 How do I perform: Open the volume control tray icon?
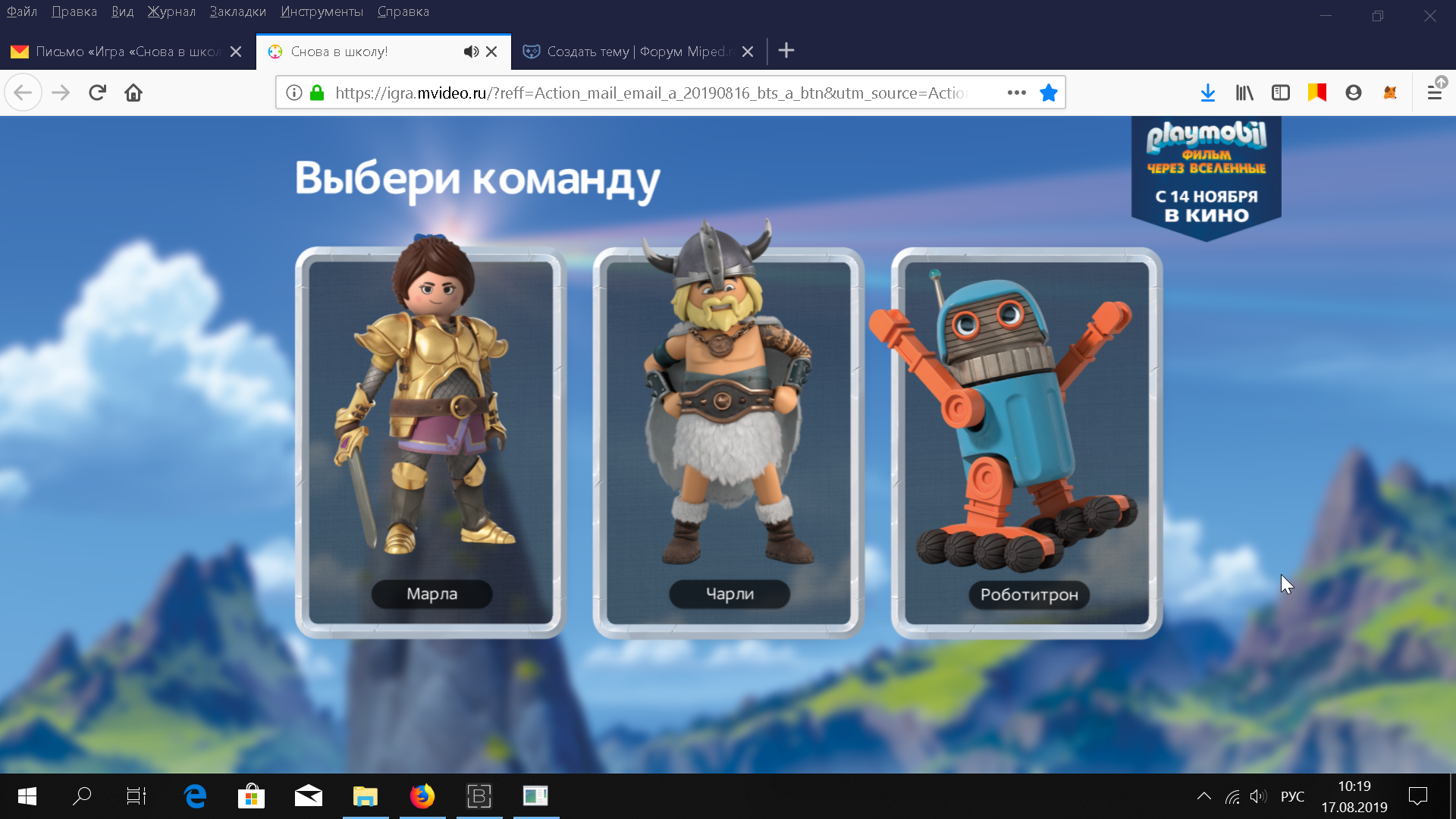tap(1259, 796)
